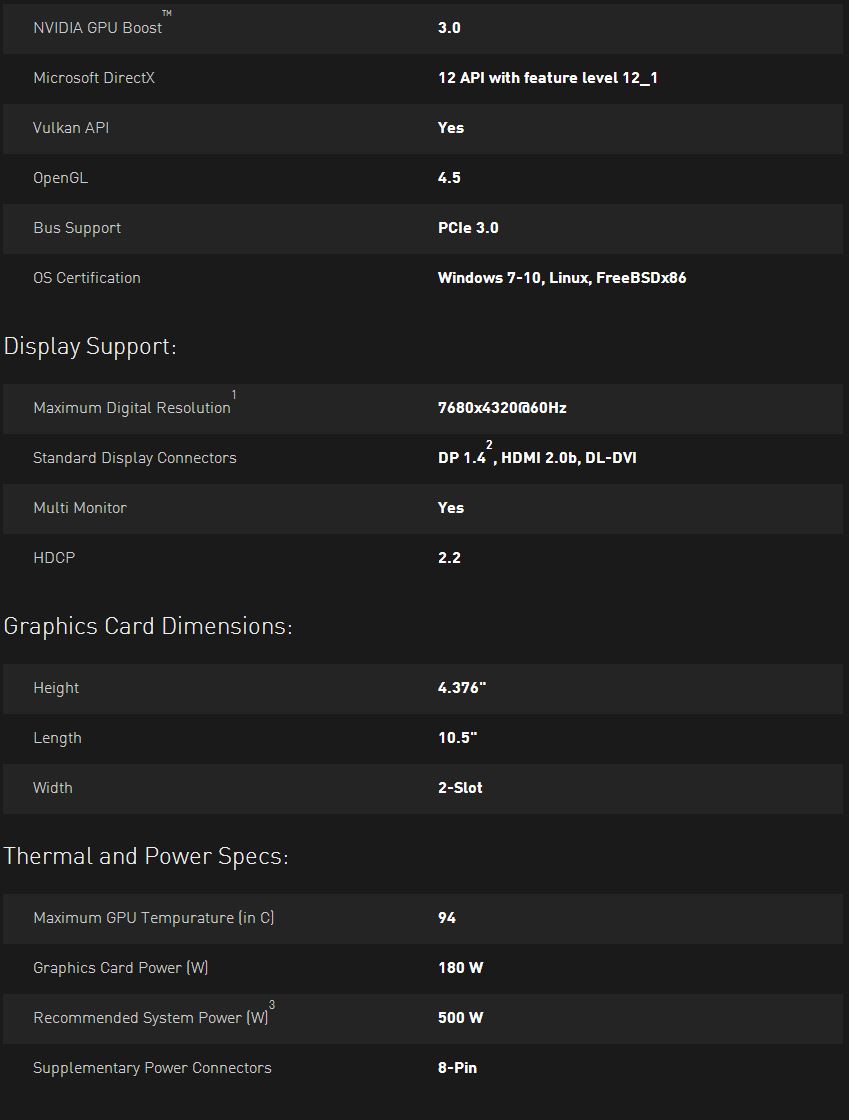Image resolution: width=849 pixels, height=1120 pixels.
Task: Click the Display Support heading
Action: pyautogui.click(x=90, y=346)
